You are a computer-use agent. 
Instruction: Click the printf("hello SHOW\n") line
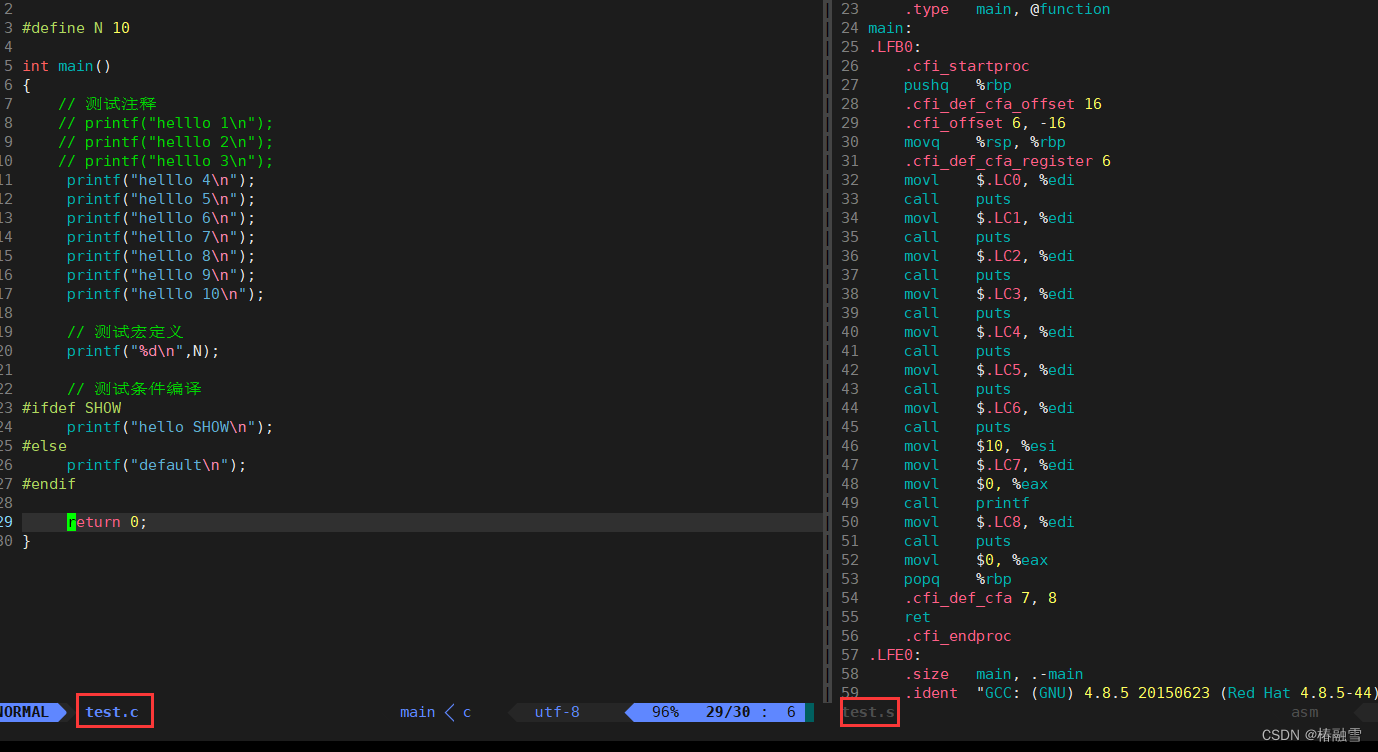[x=170, y=427]
